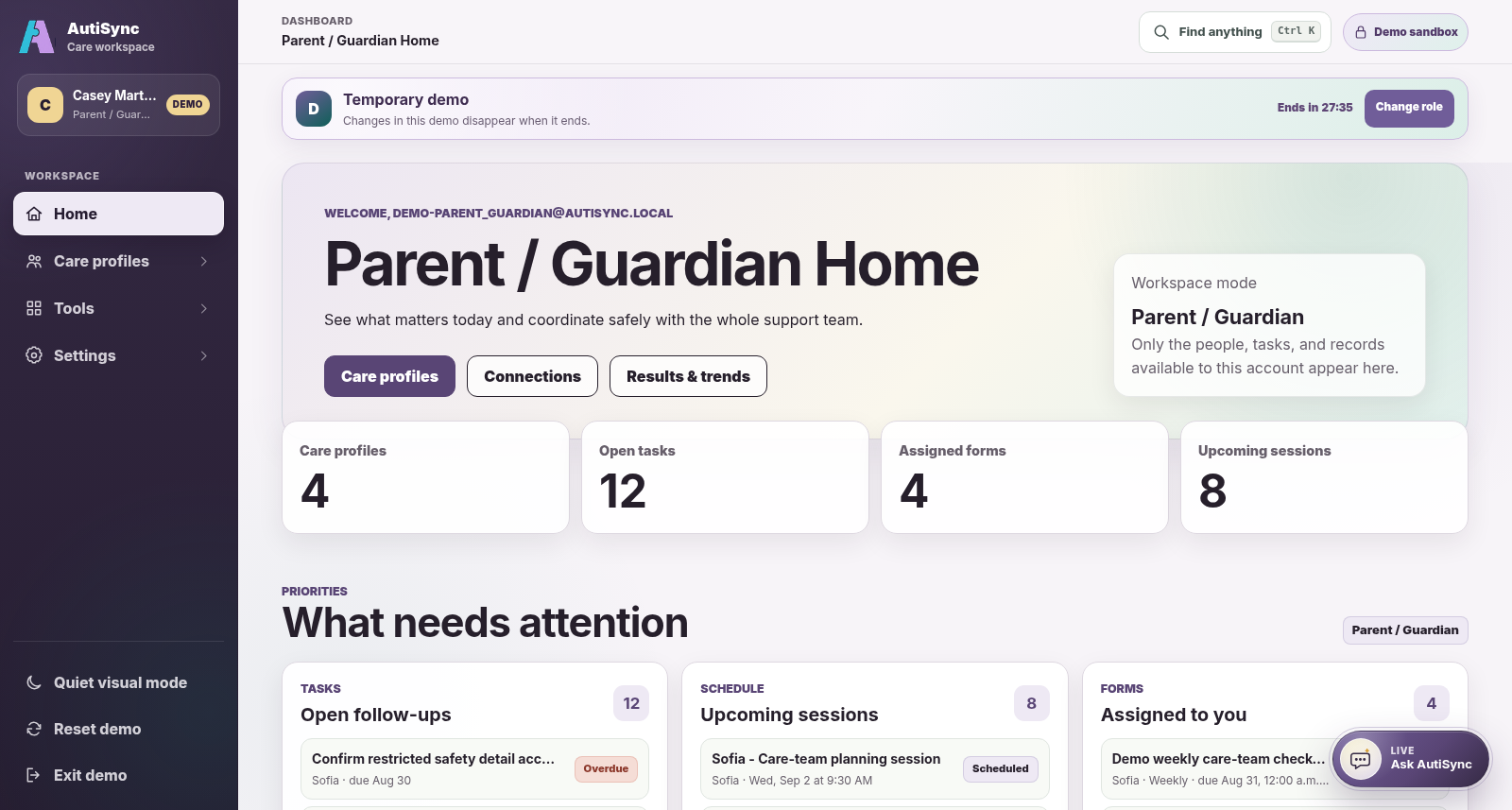
Task: Expand the Settings sidebar chevron
Action: 204,355
